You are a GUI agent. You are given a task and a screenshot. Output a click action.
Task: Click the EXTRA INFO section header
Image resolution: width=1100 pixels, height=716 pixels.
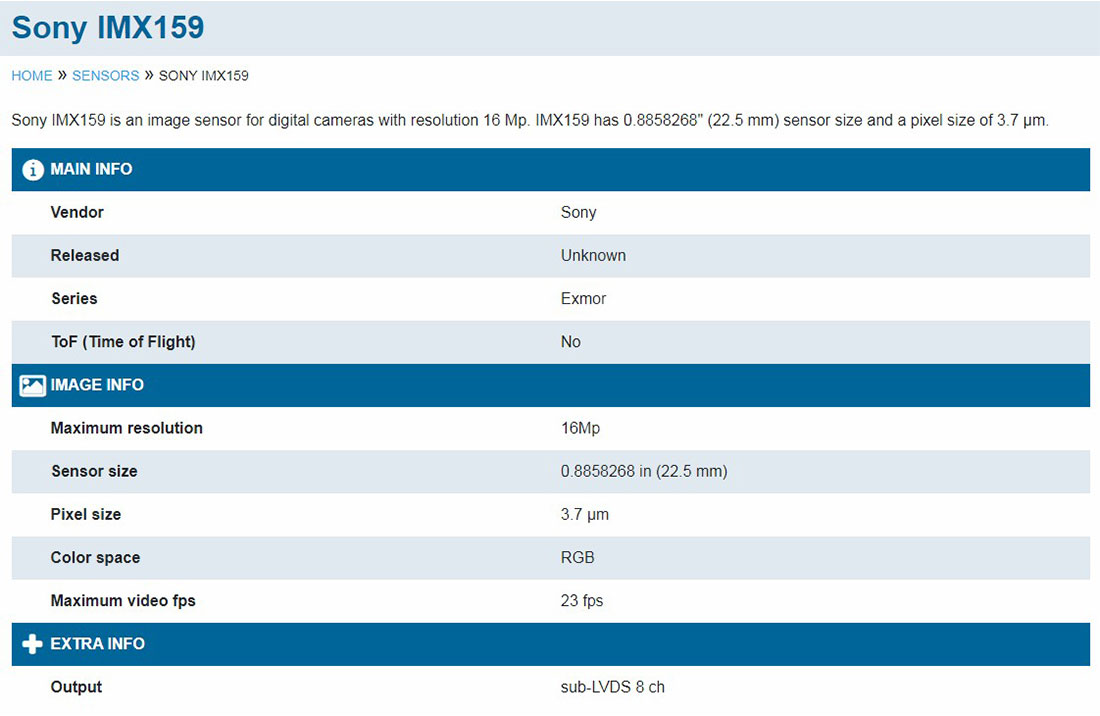551,644
